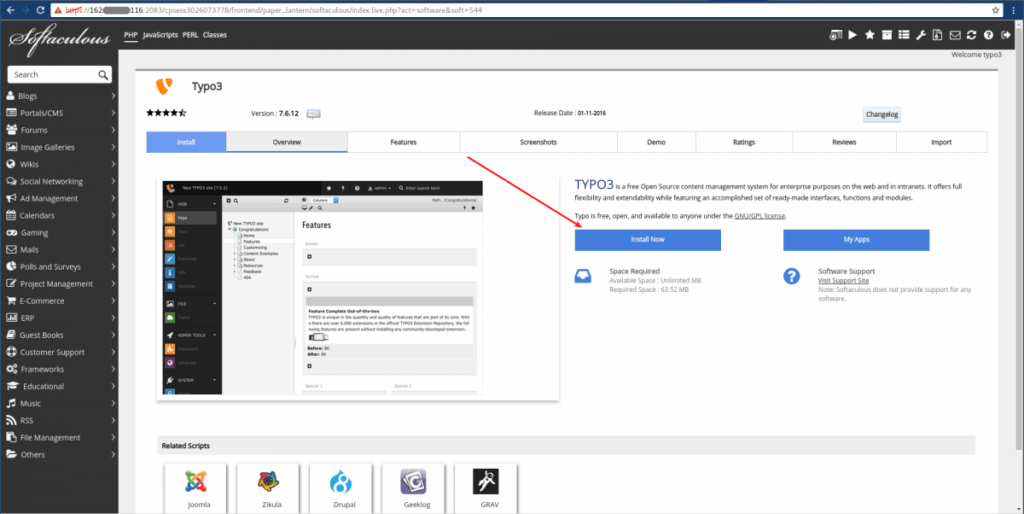The width and height of the screenshot is (1024, 514).
Task: Click the My Apps button
Action: coord(856,240)
